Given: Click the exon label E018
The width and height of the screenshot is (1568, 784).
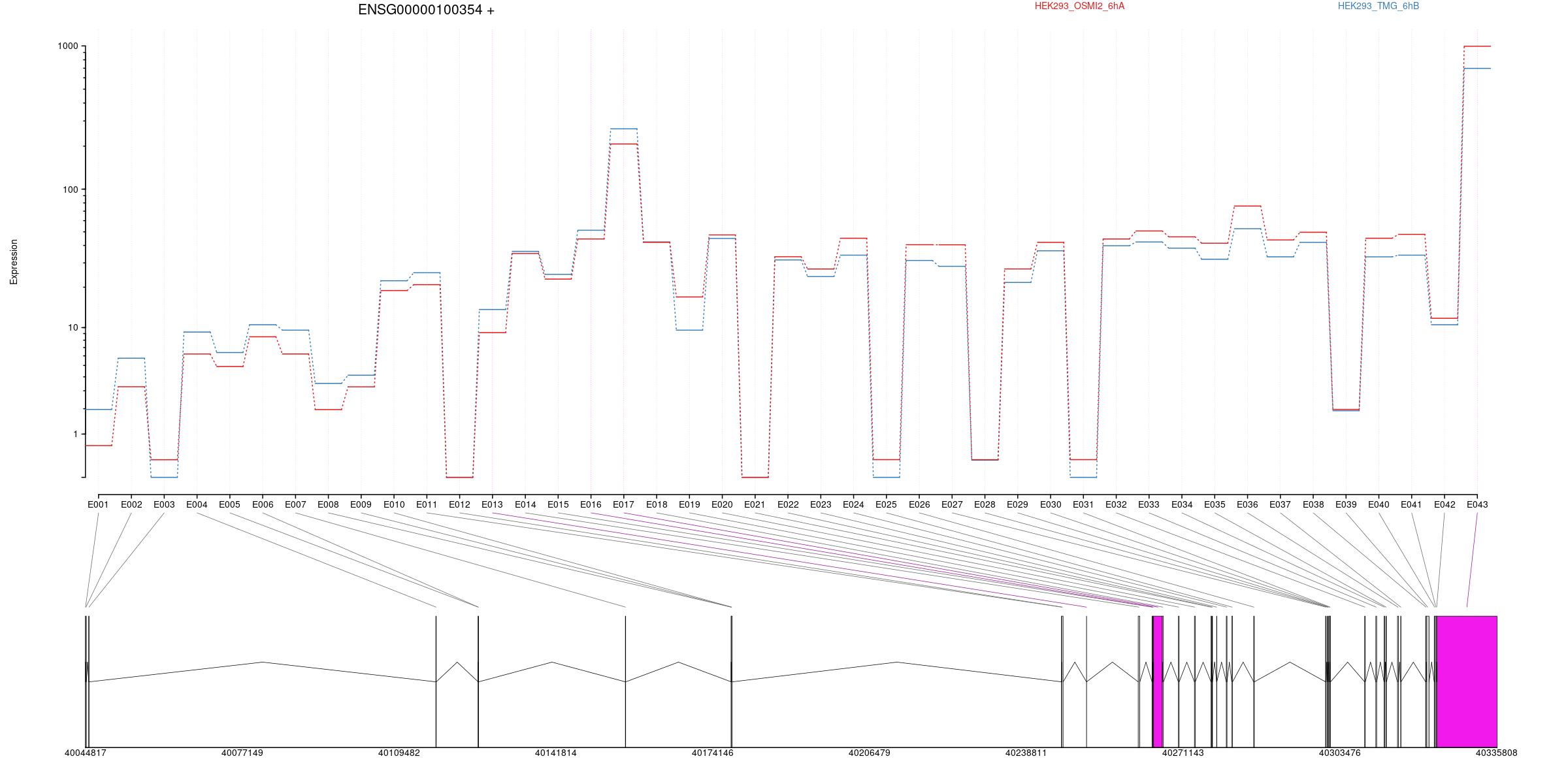Looking at the screenshot, I should point(657,504).
